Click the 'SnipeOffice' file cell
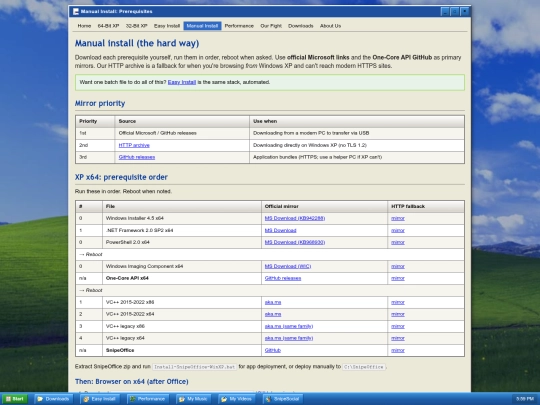 click(x=182, y=350)
